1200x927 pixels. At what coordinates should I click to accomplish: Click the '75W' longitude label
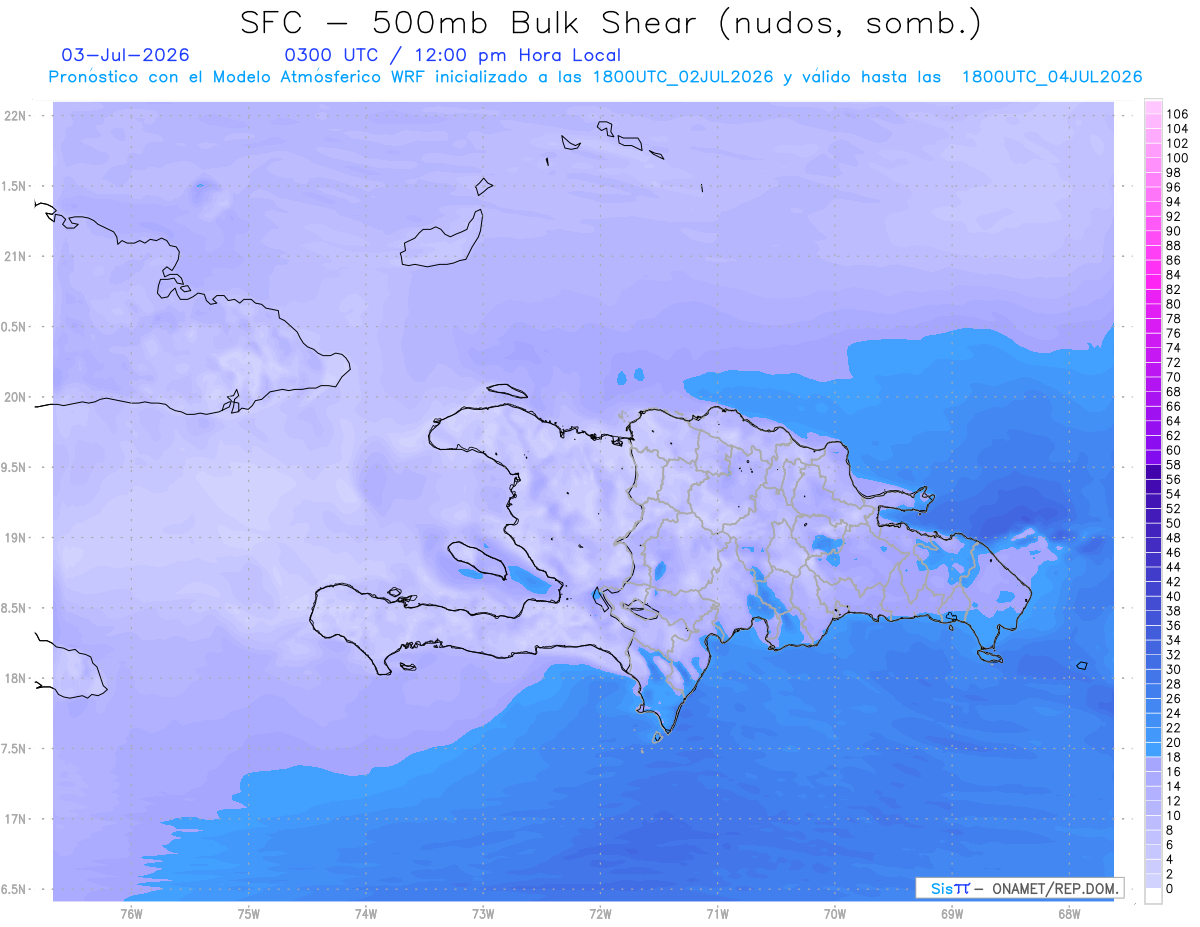249,914
